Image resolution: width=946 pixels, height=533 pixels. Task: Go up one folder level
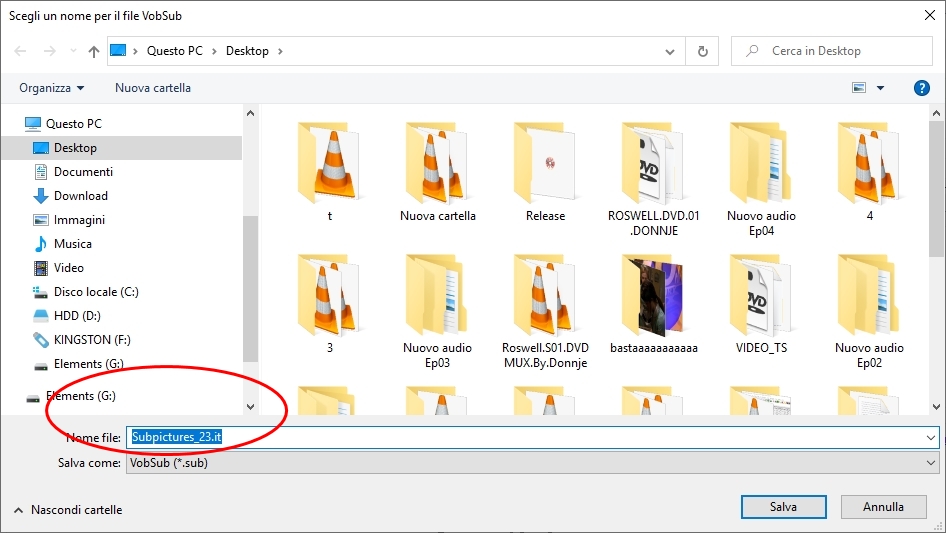point(94,51)
